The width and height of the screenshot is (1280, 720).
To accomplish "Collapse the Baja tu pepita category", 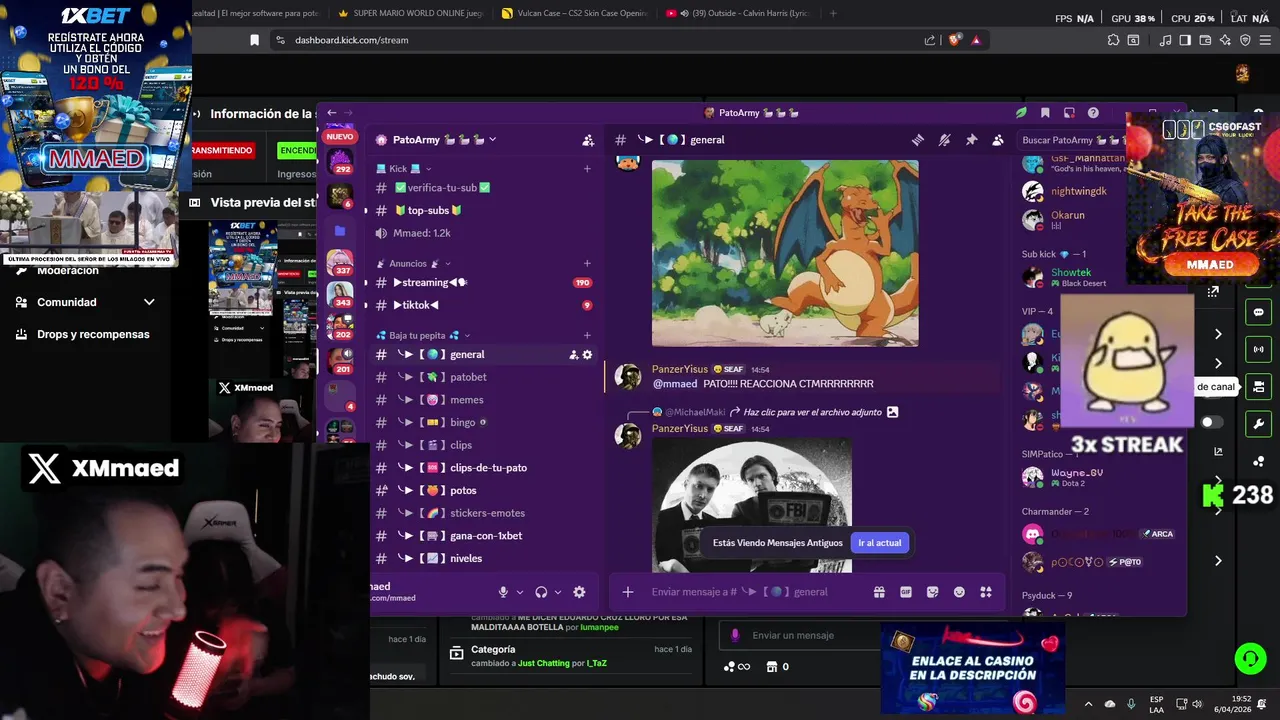I will (424, 335).
